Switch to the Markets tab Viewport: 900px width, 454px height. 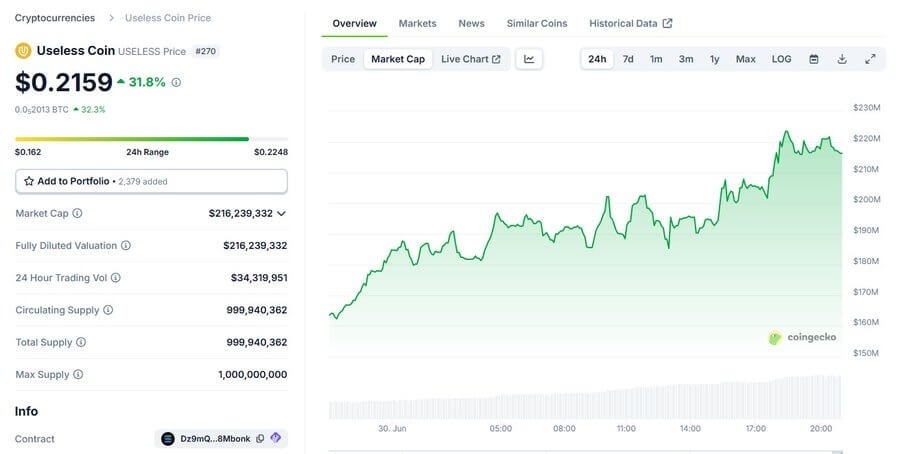(417, 23)
